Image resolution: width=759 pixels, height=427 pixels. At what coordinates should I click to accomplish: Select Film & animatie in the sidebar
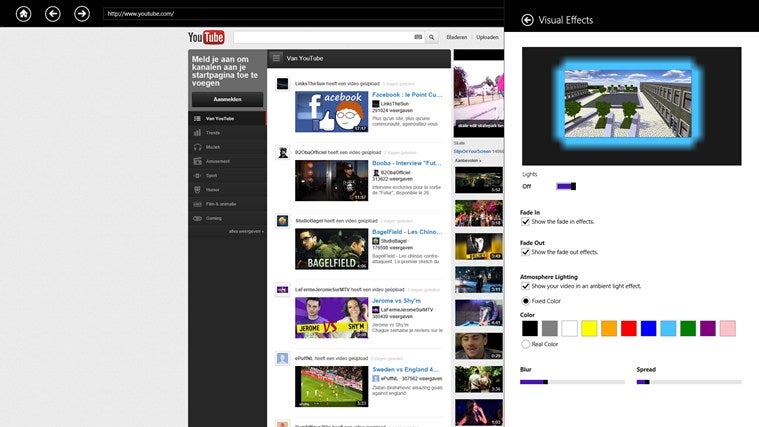227,204
